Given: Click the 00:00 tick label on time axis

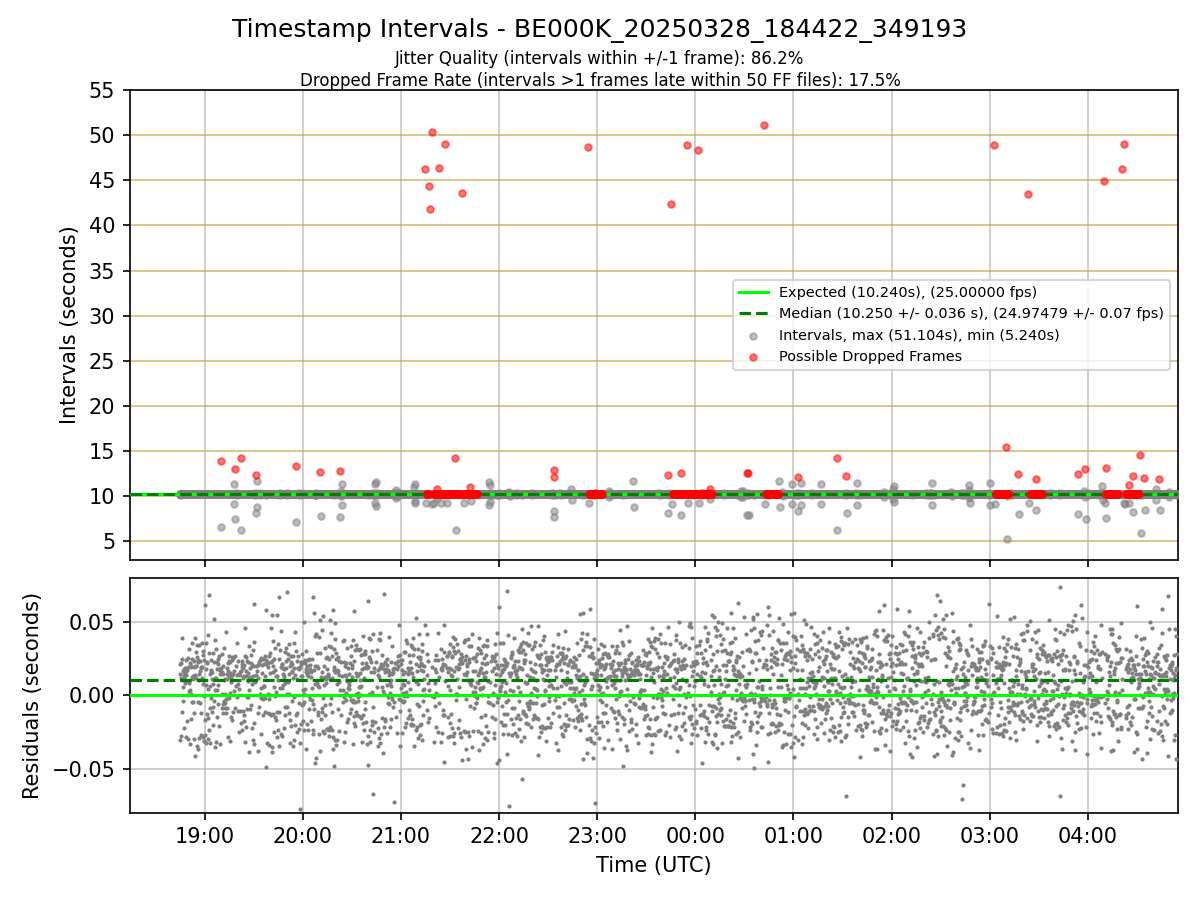Looking at the screenshot, I should (695, 835).
